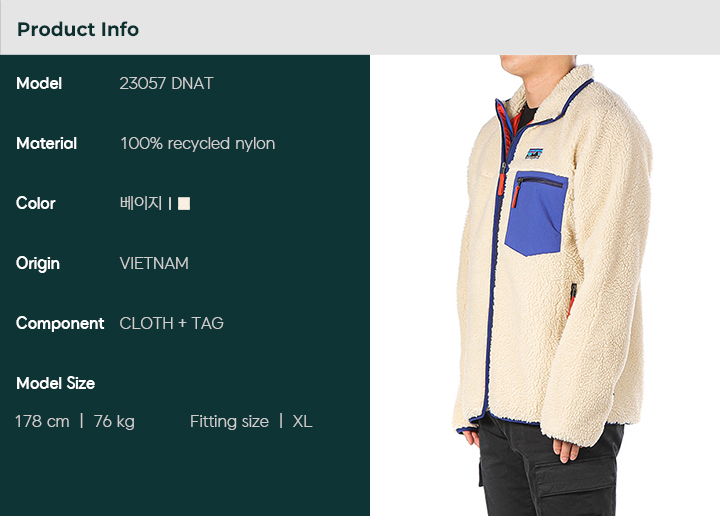Click the 76 kg weight value
The width and height of the screenshot is (720, 516).
(114, 421)
